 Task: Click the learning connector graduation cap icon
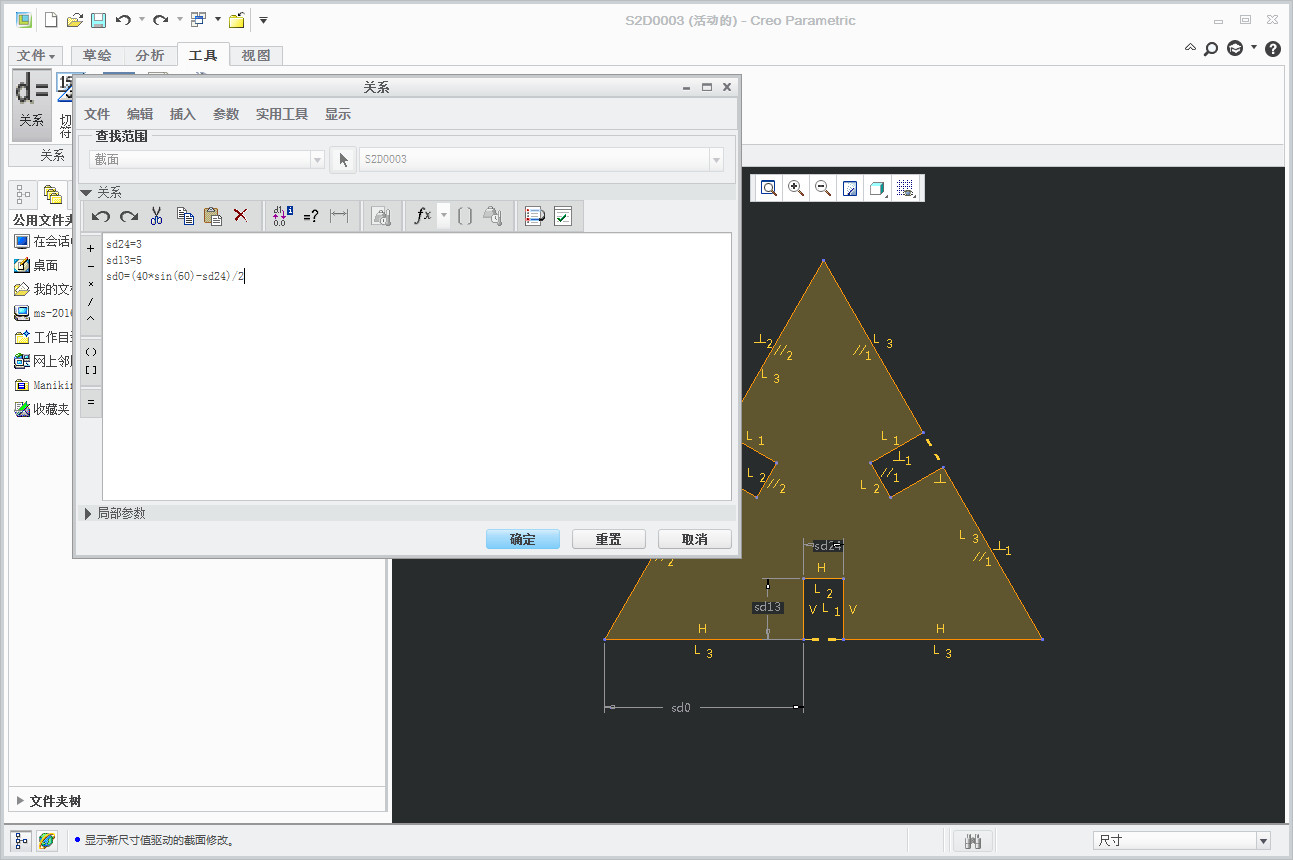[1235, 48]
